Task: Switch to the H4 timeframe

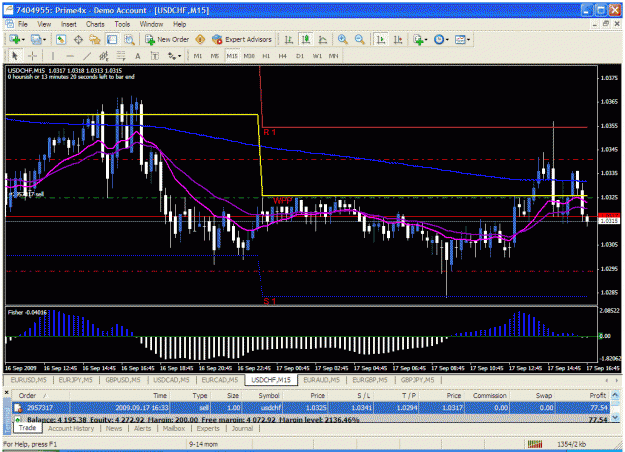Action: pos(283,56)
